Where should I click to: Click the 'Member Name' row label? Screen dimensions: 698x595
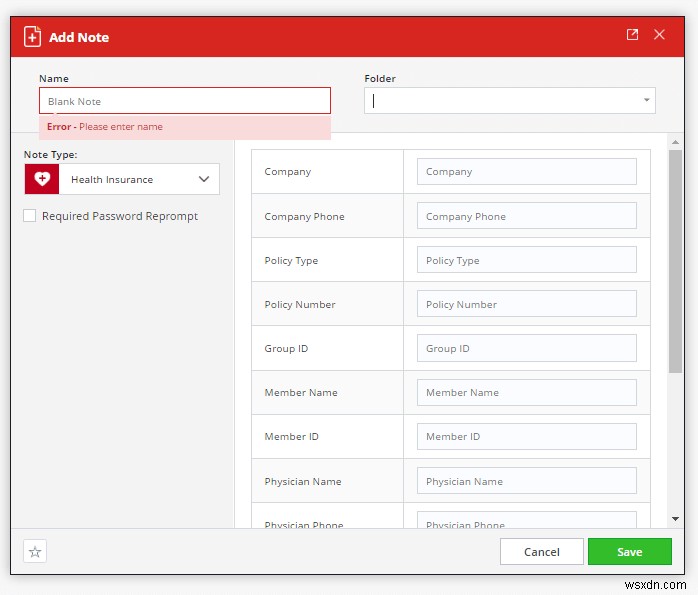(x=301, y=393)
